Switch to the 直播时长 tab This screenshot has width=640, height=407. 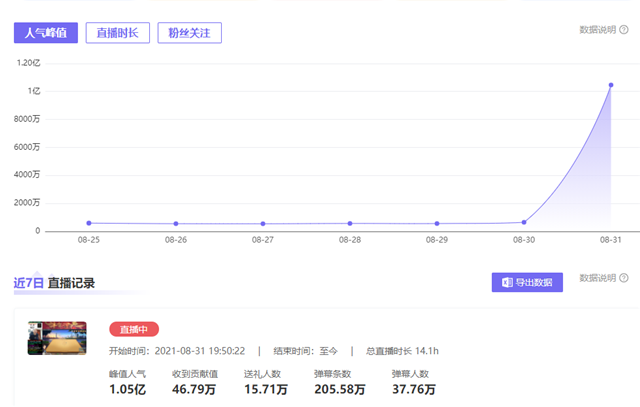[x=117, y=33]
